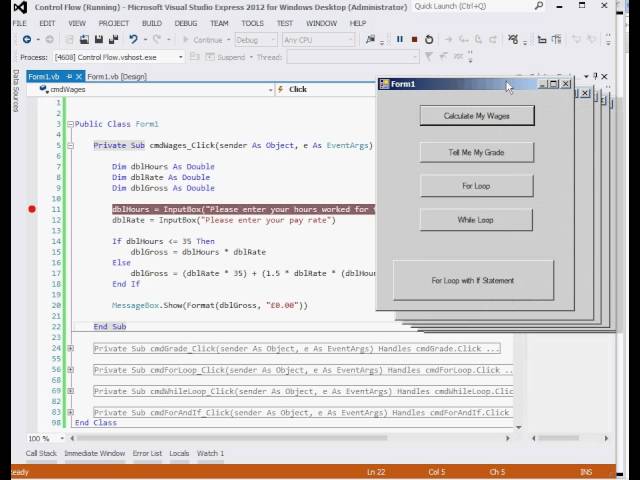Screen dimensions: 640x480
Task: Click the Quick Launch search magnifier
Action: pos(539,6)
